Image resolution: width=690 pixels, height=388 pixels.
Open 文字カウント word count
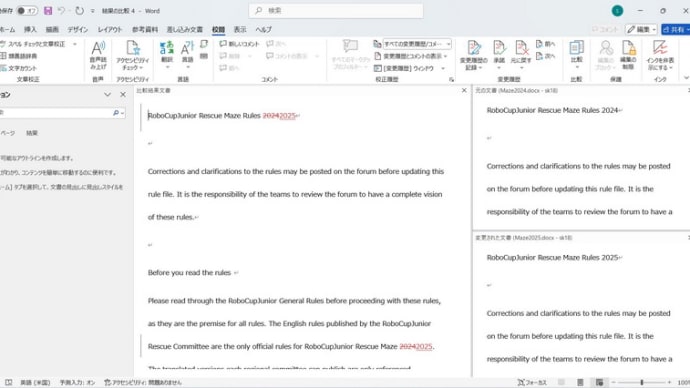(x=19, y=68)
